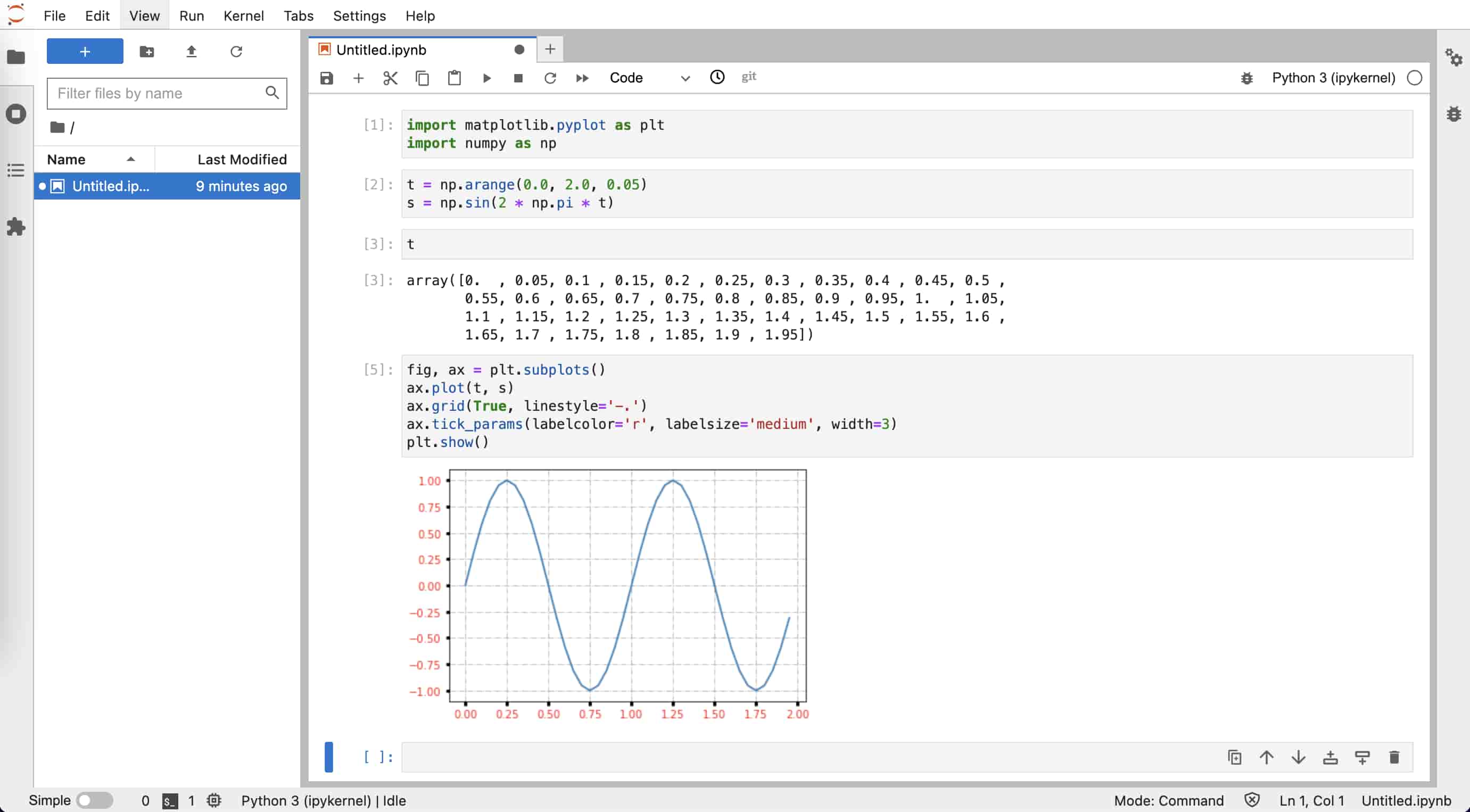Open the table of contents panel
Screen dimensions: 1470x812
[x=16, y=170]
